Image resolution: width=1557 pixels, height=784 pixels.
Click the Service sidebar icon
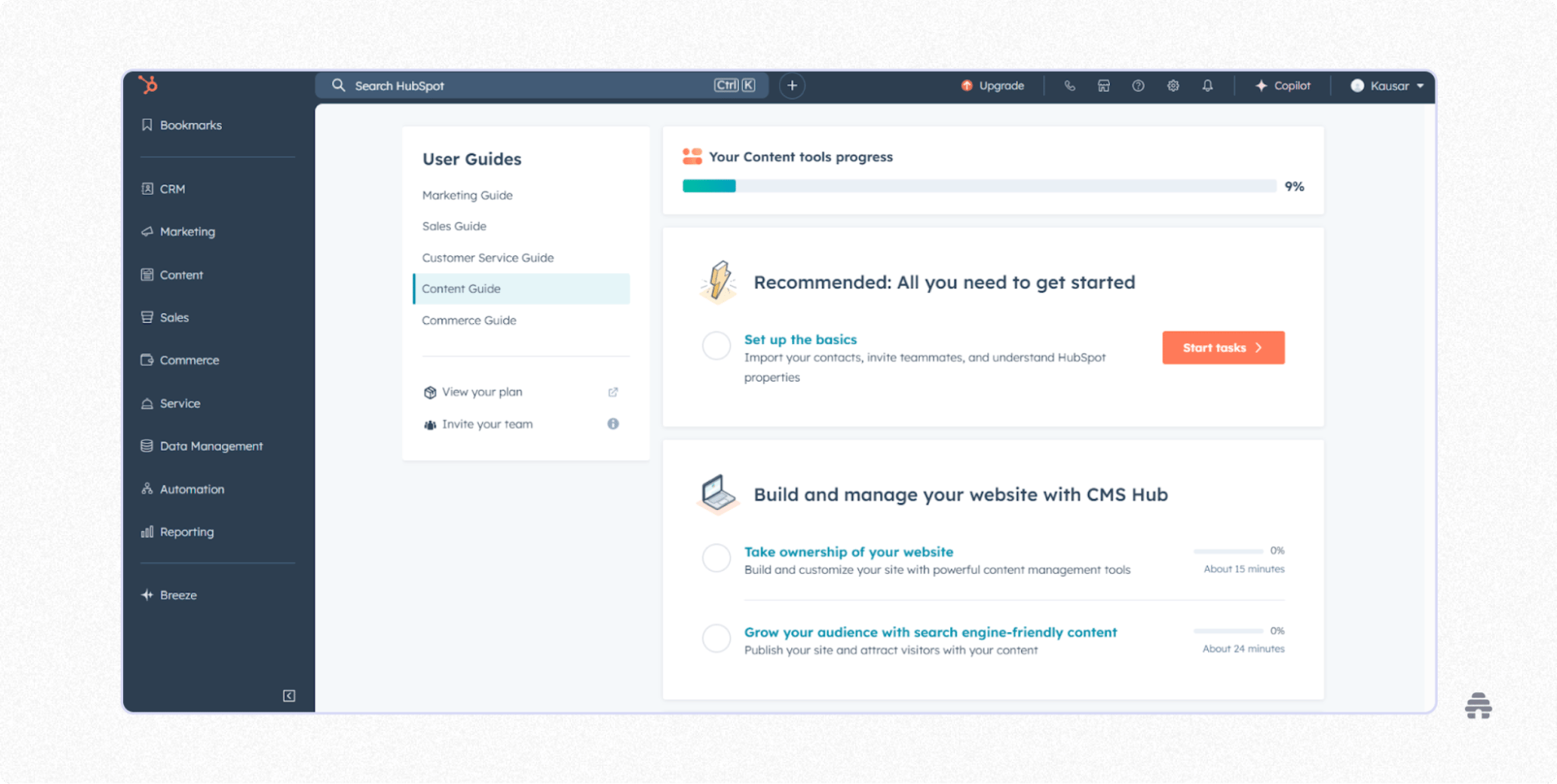[146, 403]
